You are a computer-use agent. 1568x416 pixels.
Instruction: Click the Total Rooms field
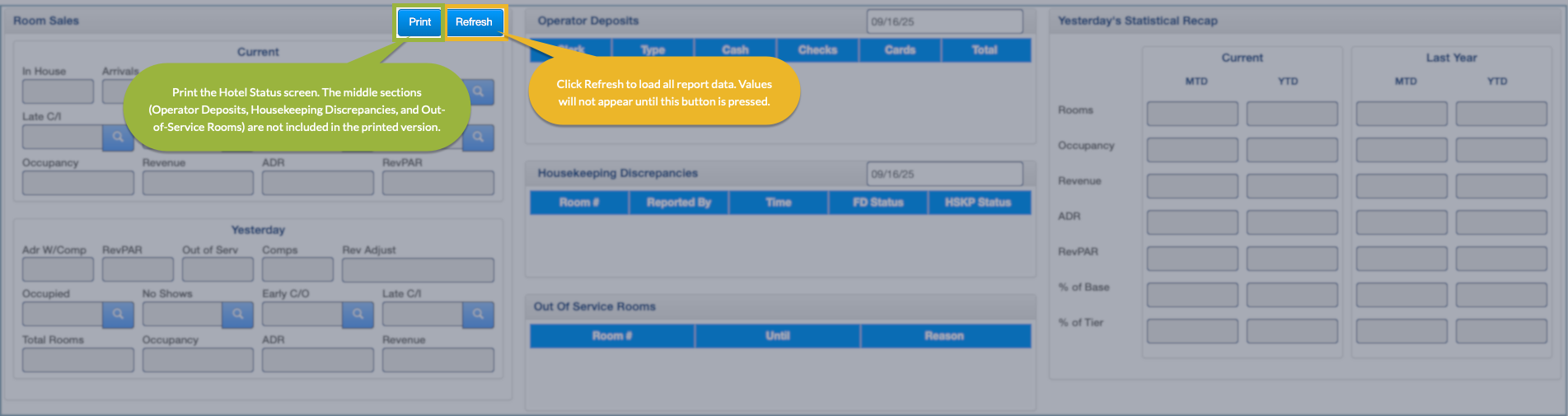tap(77, 360)
